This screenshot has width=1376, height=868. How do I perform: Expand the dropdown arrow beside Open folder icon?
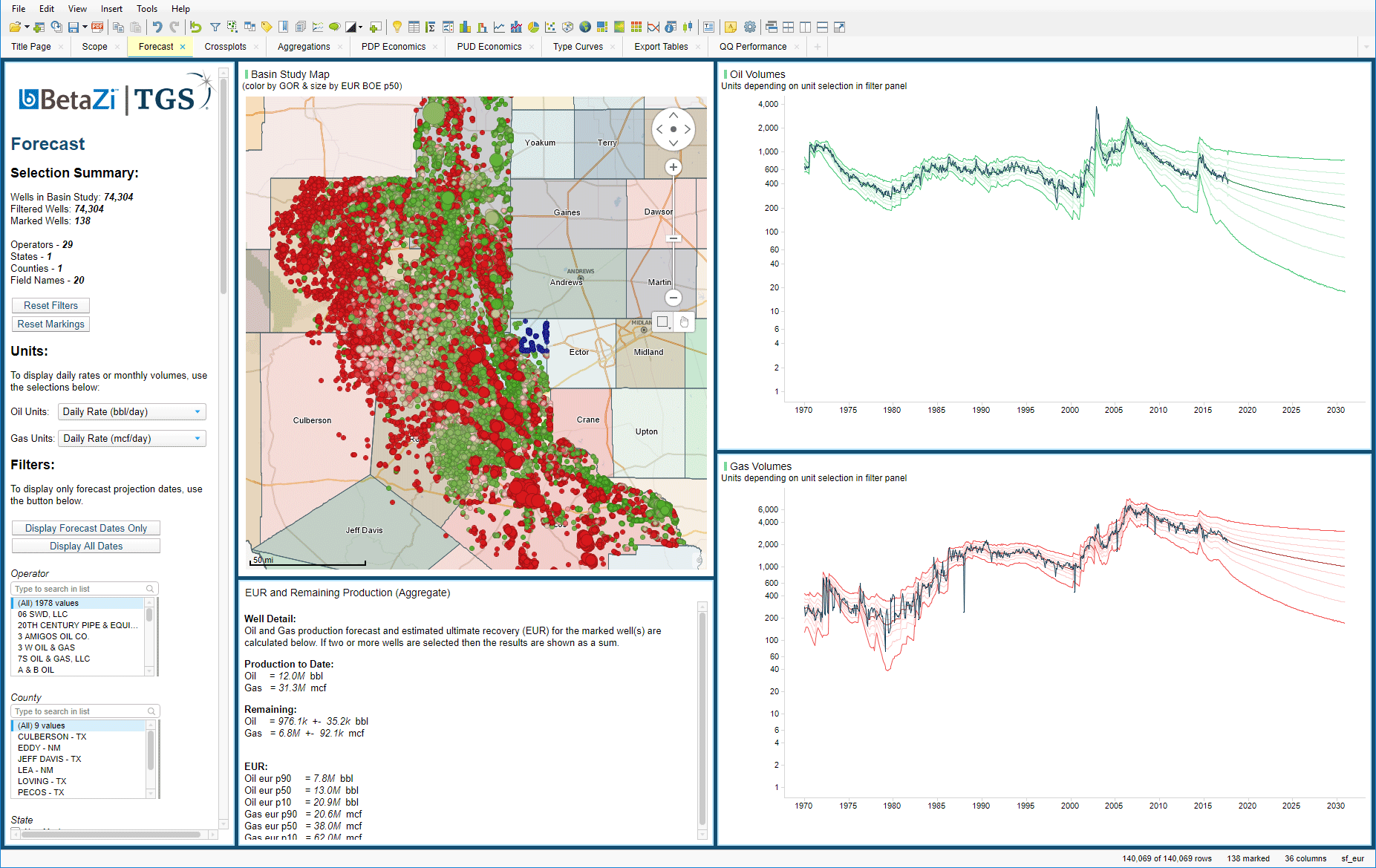[x=27, y=27]
